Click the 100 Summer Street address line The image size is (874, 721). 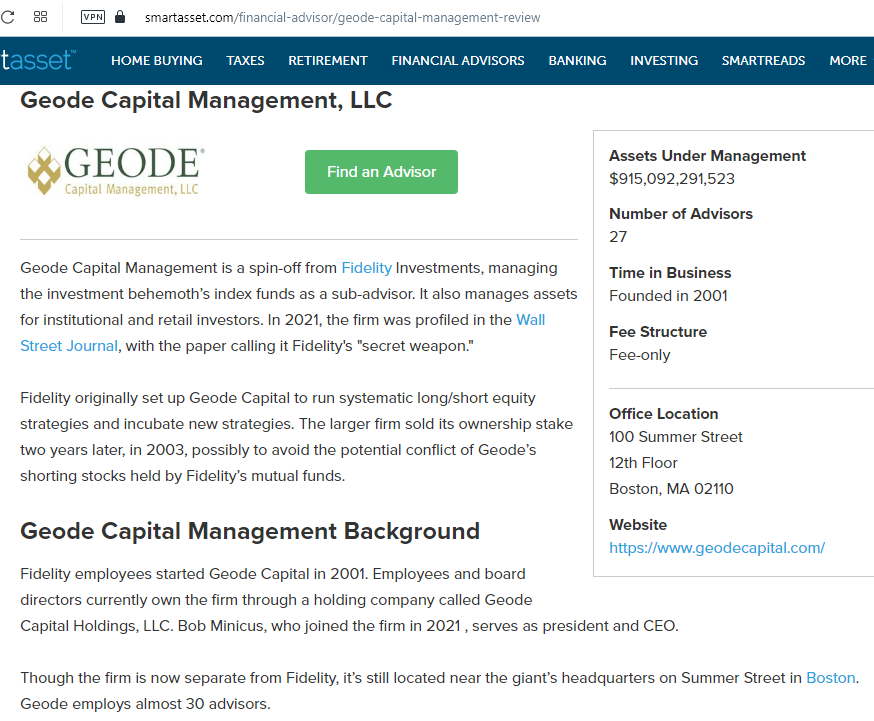coord(676,437)
